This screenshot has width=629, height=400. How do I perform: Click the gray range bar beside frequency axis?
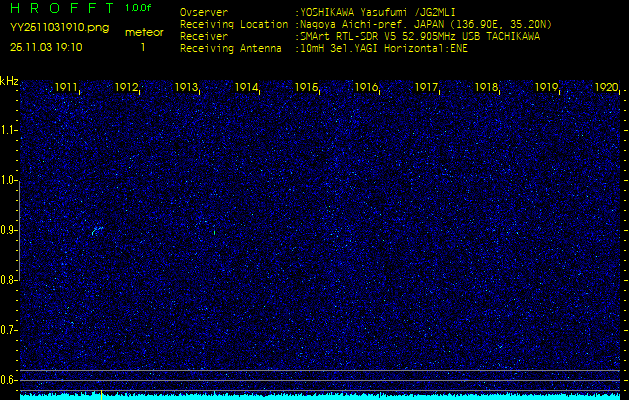click(x=19, y=231)
